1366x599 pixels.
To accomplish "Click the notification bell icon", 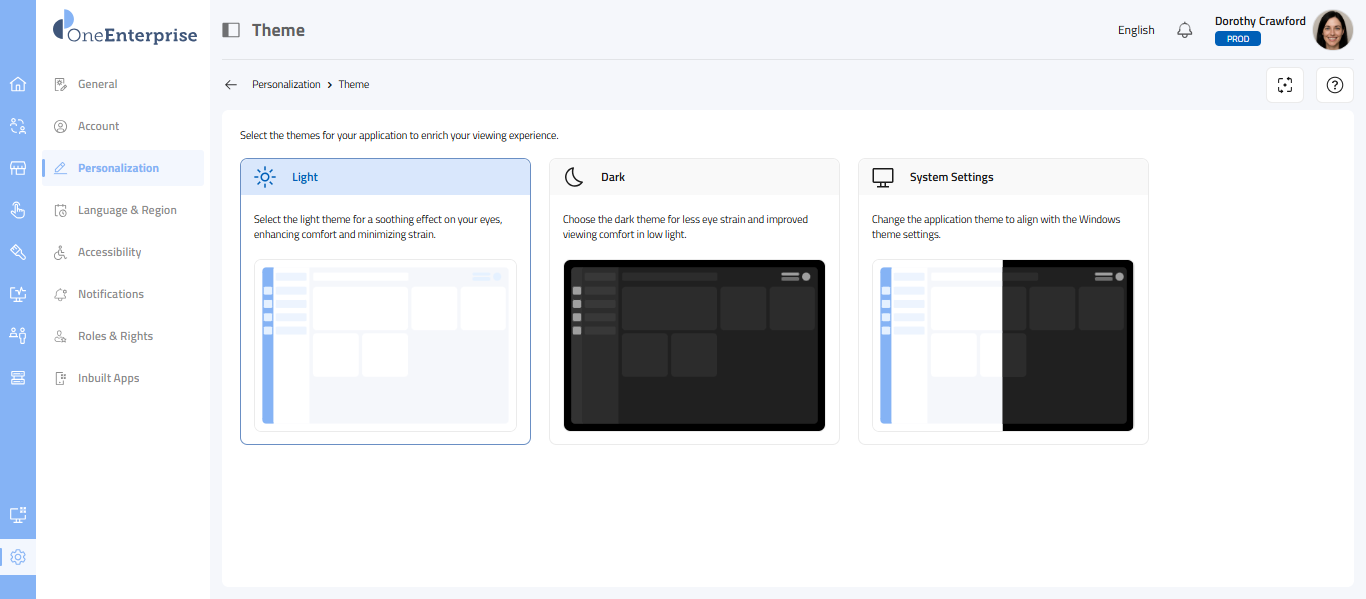I will 1185,30.
